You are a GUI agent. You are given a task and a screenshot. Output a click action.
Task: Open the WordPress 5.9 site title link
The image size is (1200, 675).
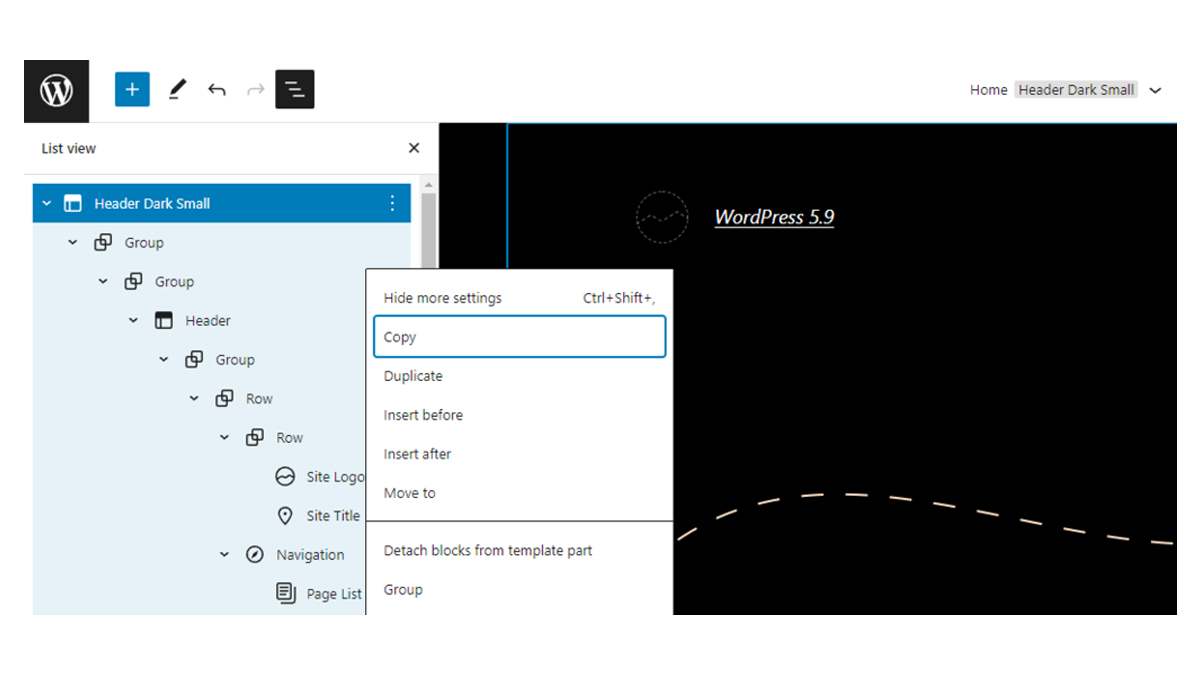[x=774, y=217]
